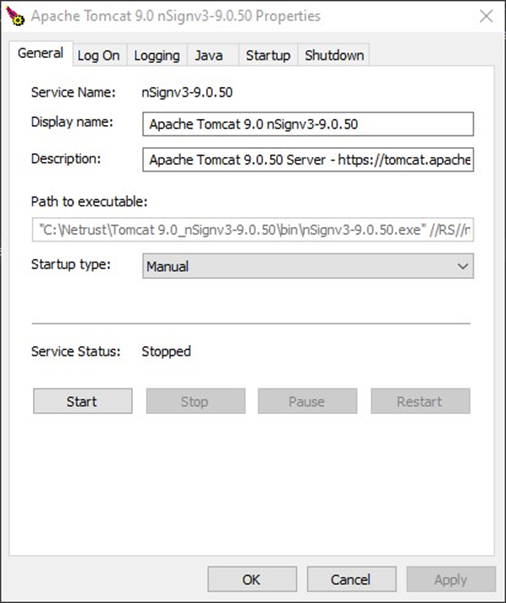
Task: Click inside the Display name field
Action: (308, 124)
